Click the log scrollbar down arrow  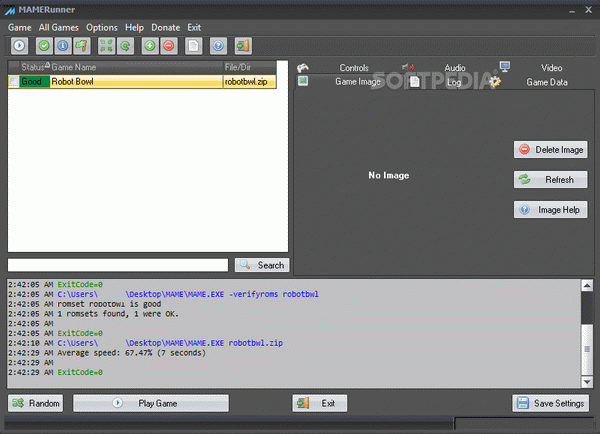point(587,382)
